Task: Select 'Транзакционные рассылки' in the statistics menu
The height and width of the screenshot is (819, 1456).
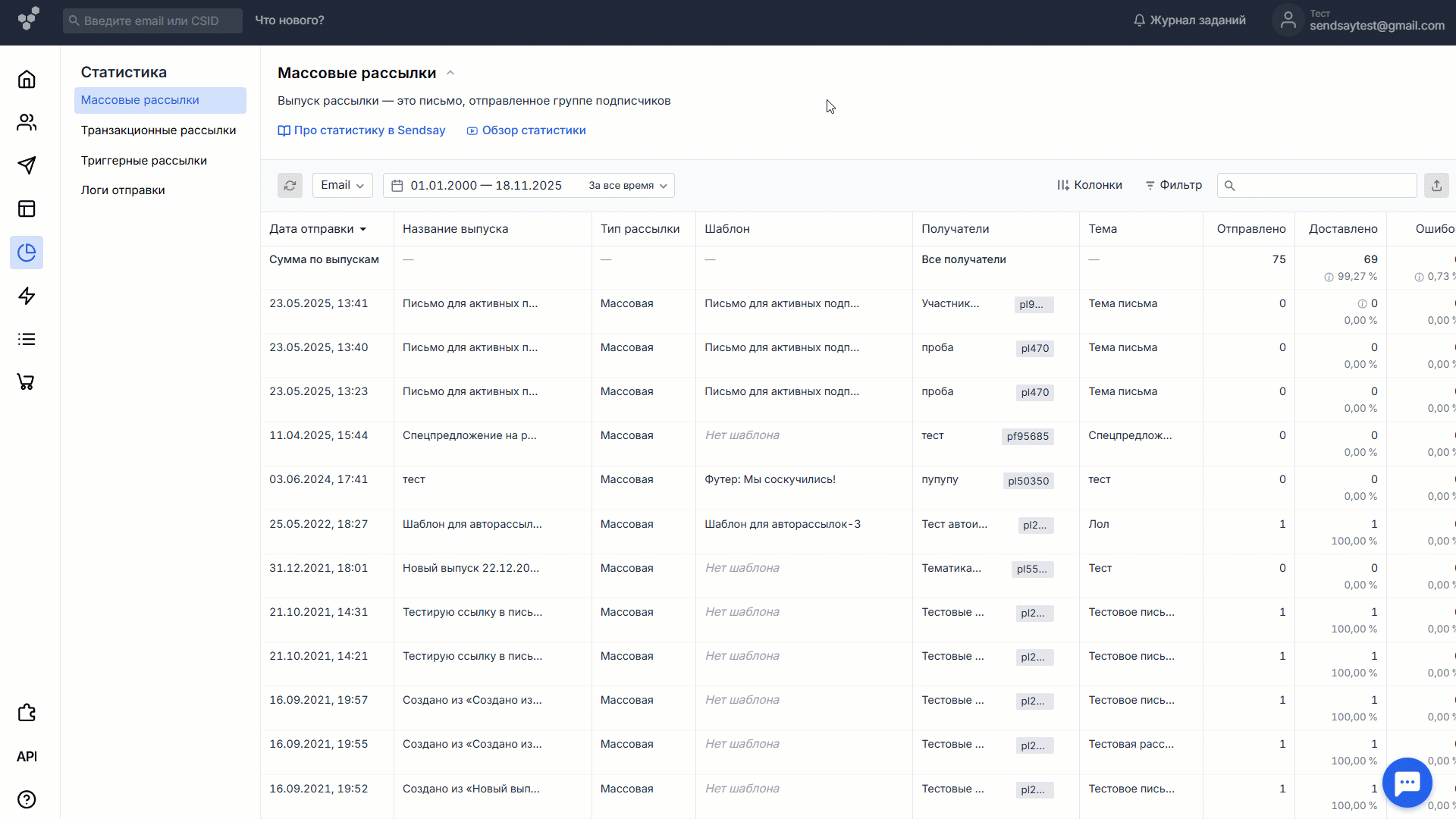Action: pyautogui.click(x=158, y=130)
